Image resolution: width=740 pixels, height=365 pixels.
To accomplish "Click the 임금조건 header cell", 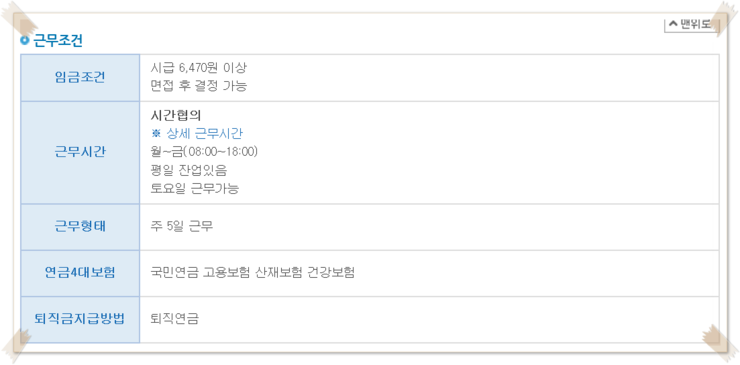I will point(80,77).
